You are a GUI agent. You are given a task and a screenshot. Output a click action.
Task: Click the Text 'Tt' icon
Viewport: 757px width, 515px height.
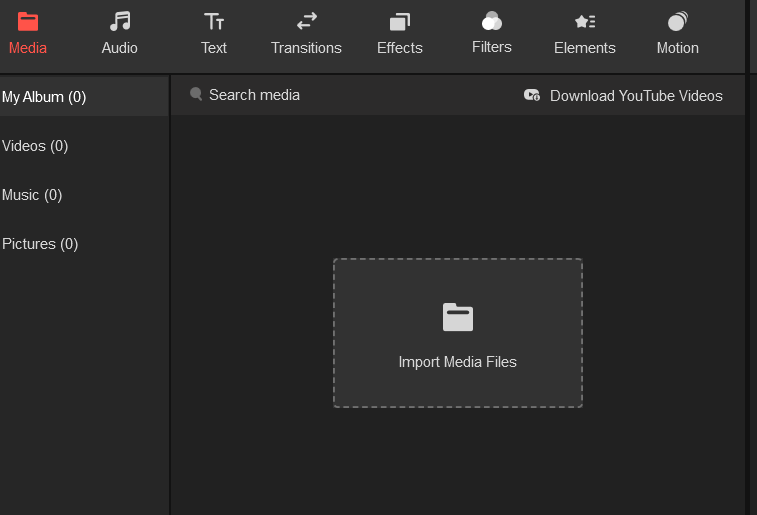tap(214, 21)
